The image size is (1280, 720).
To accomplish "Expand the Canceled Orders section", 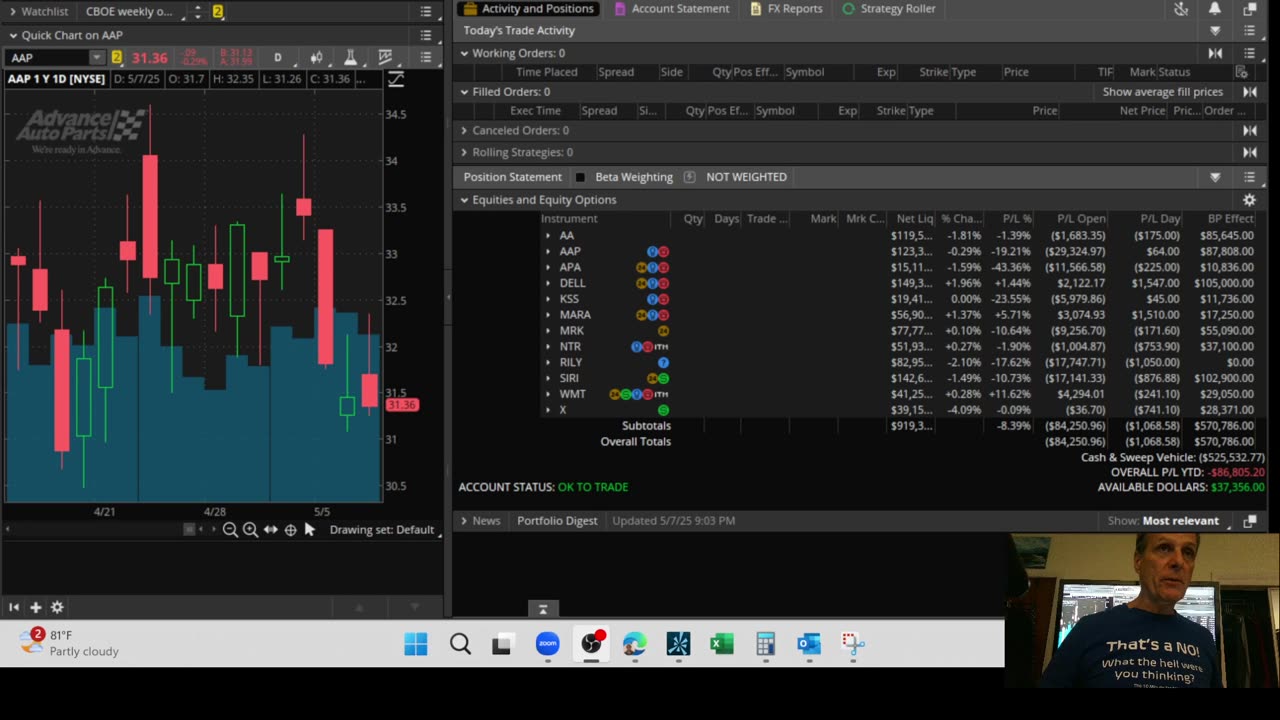I will tap(464, 131).
